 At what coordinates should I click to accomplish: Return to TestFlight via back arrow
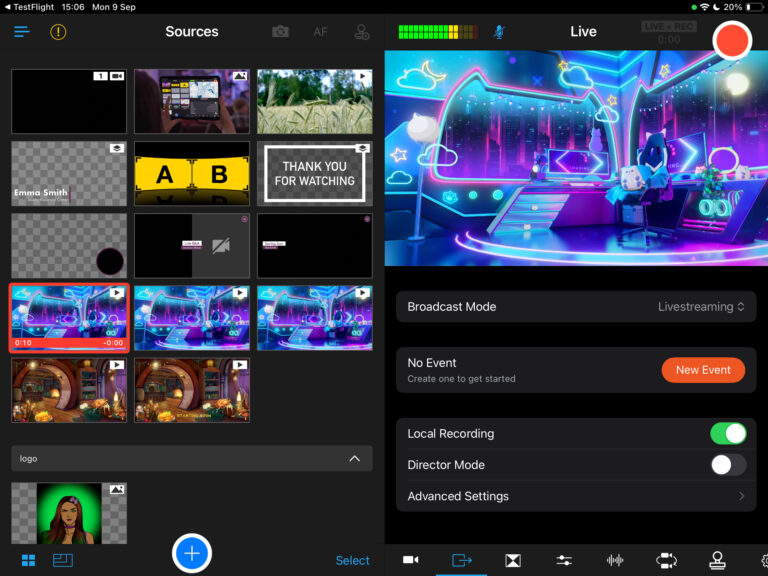coord(29,7)
